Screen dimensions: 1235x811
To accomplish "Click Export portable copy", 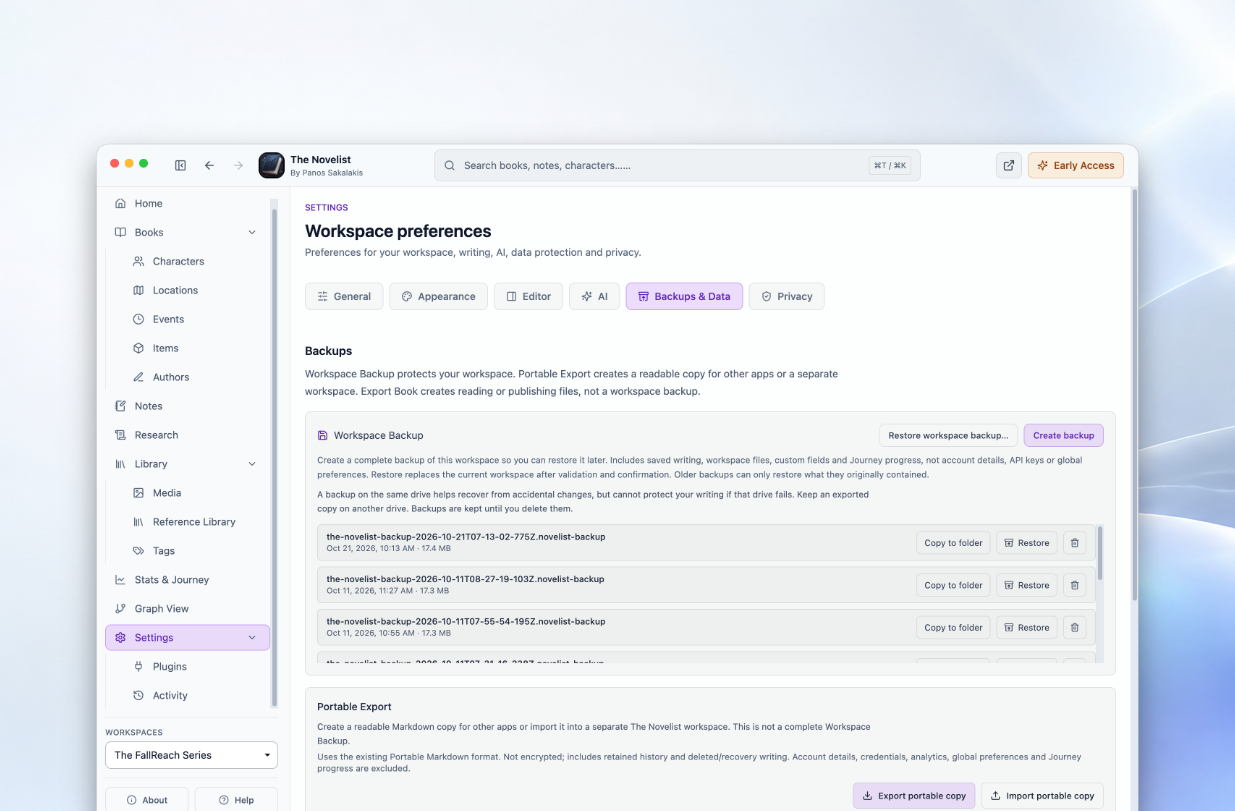I will (x=914, y=796).
